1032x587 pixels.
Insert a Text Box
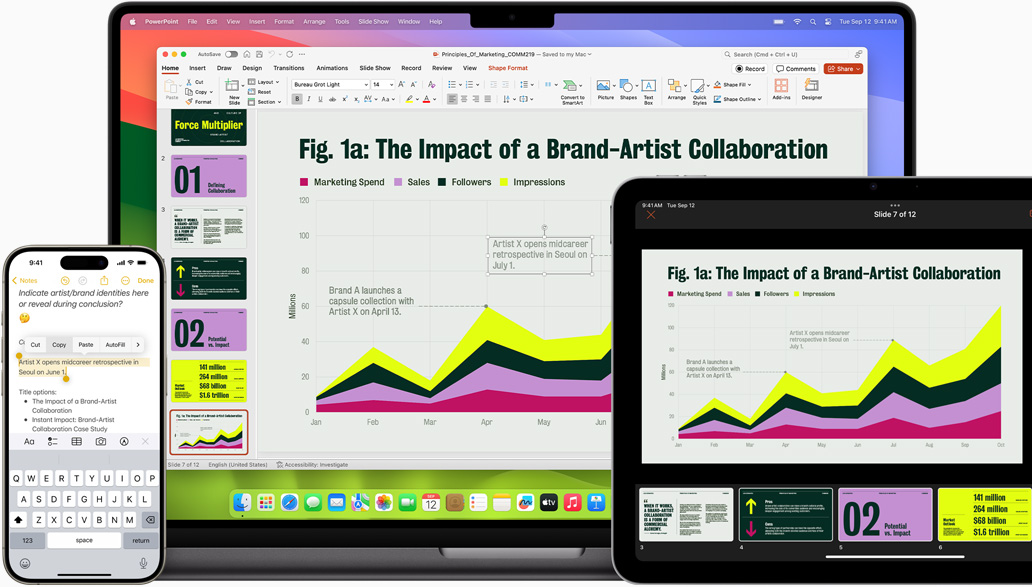(648, 86)
